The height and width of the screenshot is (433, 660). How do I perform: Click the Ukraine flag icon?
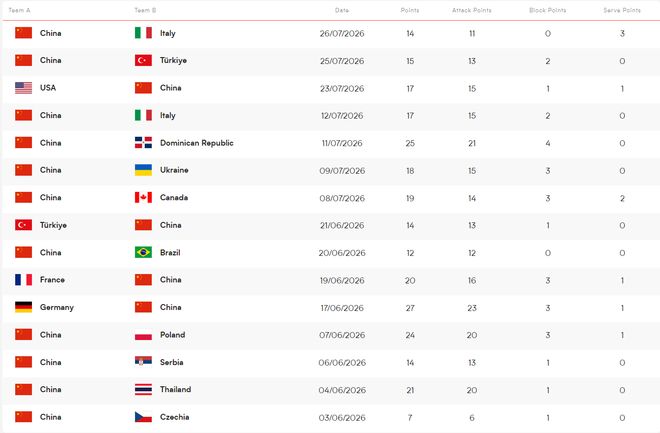coord(143,170)
